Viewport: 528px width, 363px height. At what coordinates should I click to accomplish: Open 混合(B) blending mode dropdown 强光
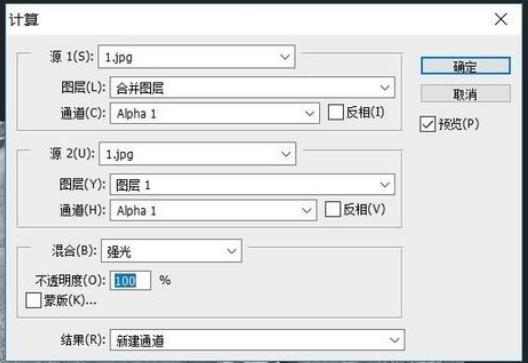pyautogui.click(x=171, y=251)
